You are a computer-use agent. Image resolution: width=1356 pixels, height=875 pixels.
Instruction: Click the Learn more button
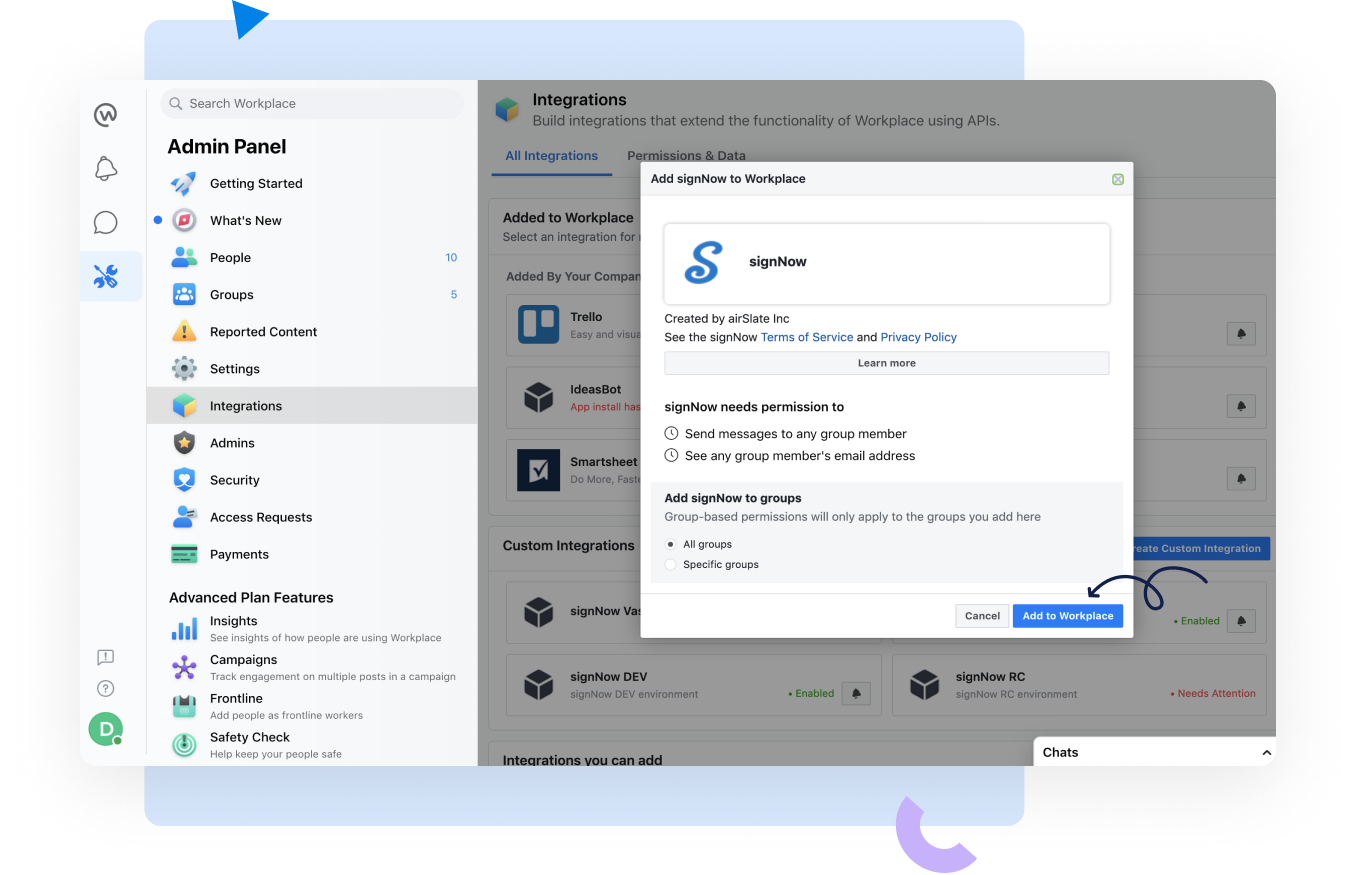coord(886,363)
